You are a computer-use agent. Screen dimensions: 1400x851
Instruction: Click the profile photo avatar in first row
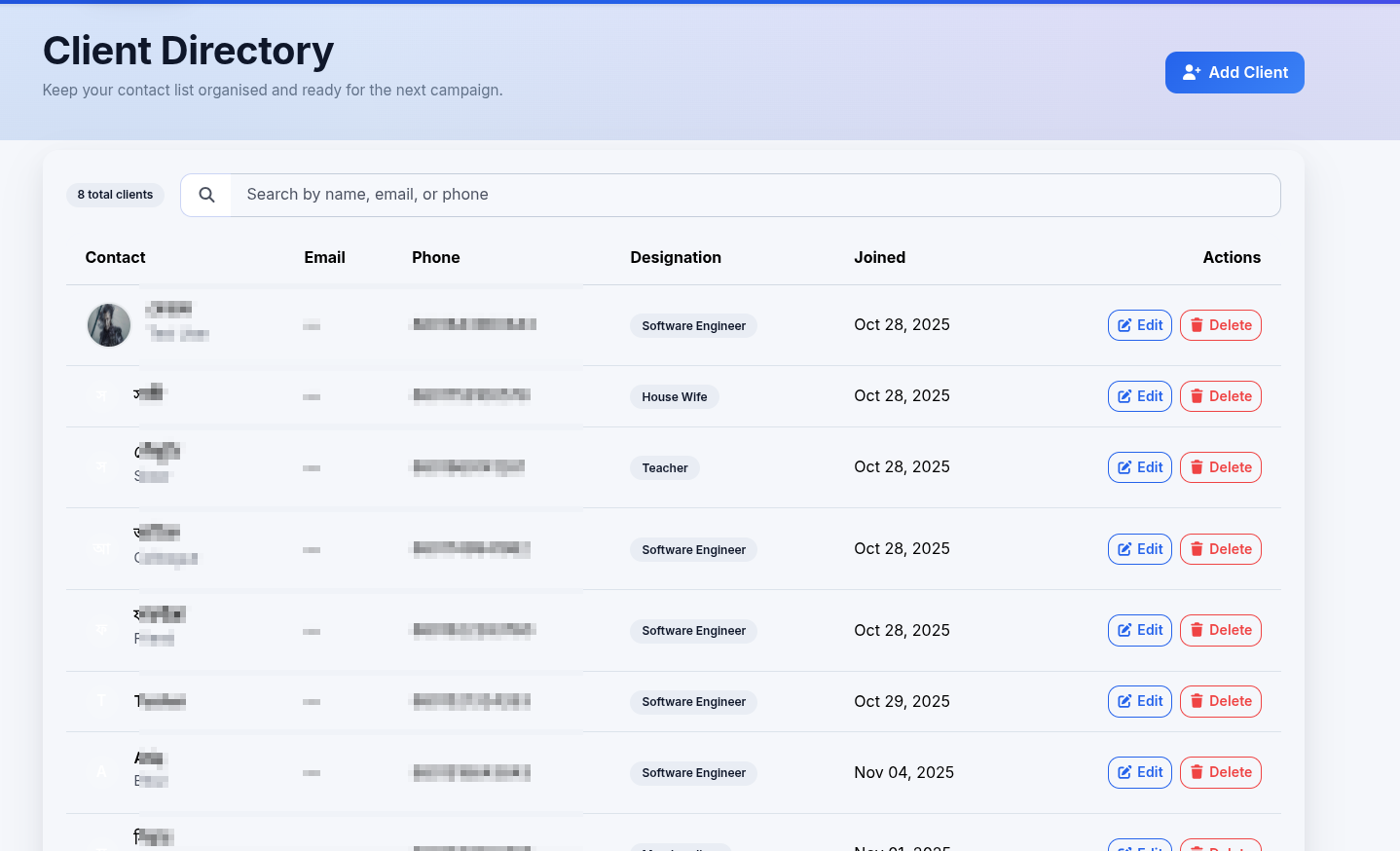click(x=109, y=325)
